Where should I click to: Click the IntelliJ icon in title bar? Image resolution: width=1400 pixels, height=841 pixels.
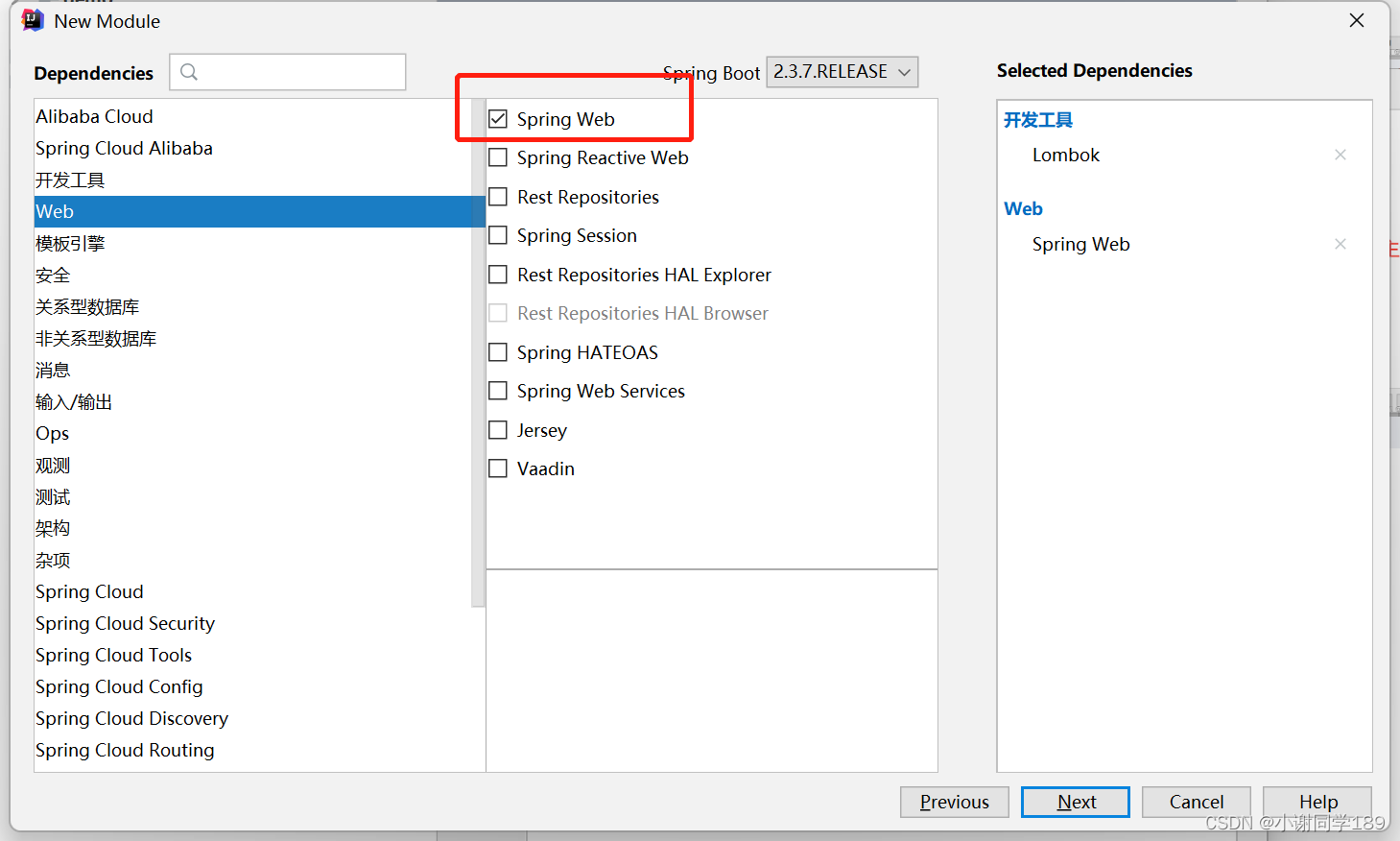point(33,20)
